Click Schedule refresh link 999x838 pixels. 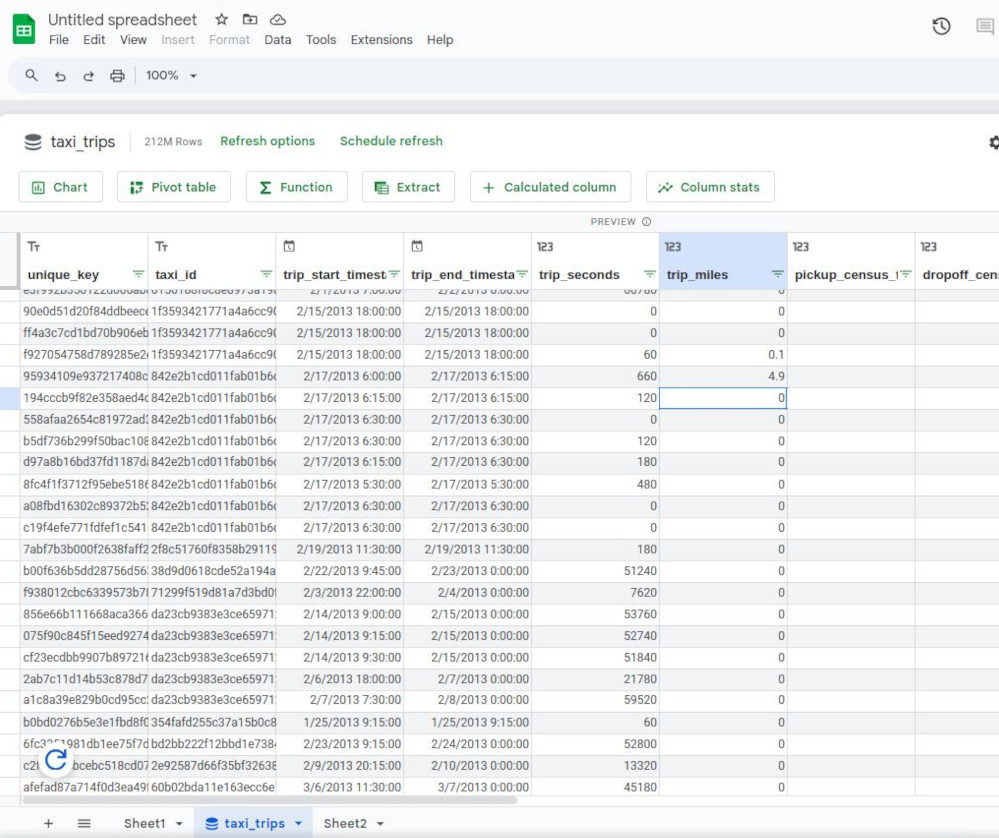click(x=391, y=141)
